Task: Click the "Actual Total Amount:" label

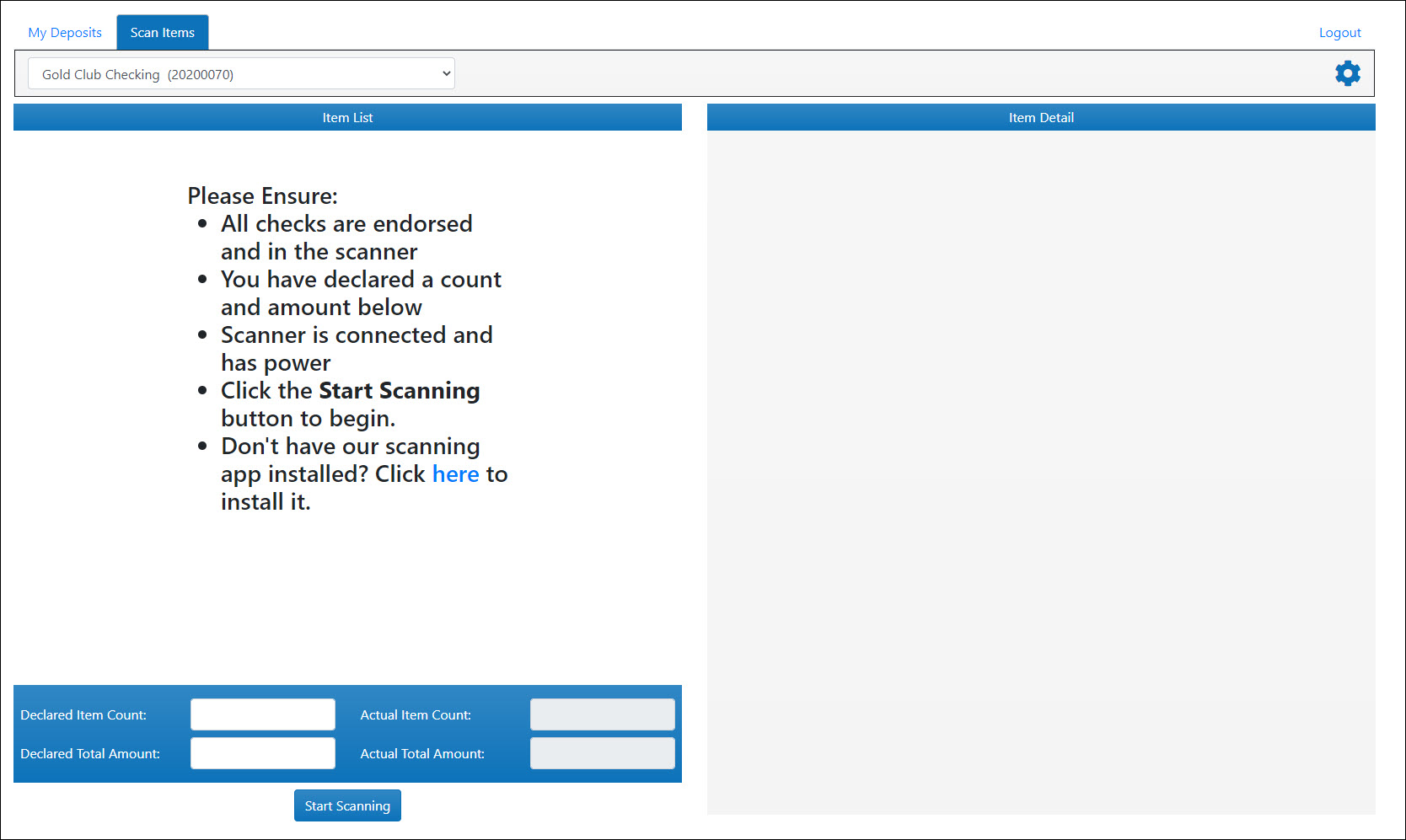Action: (x=422, y=754)
